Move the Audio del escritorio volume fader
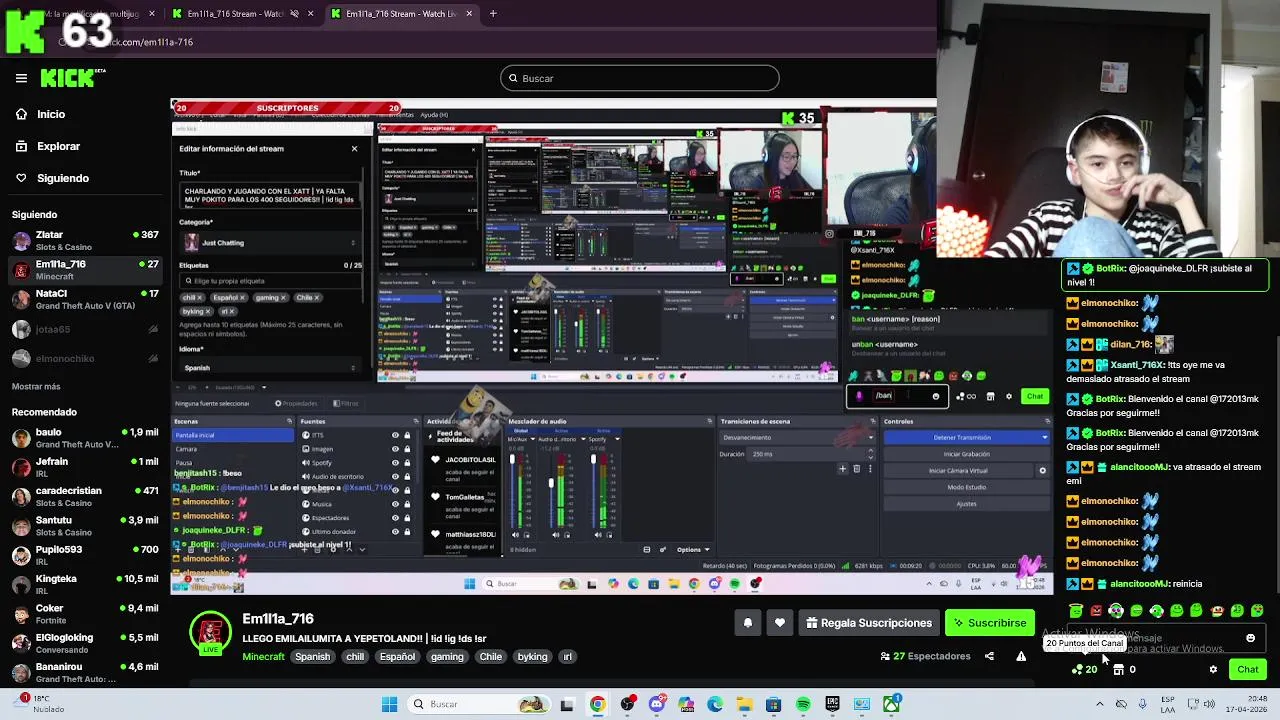1280x720 pixels. click(551, 484)
